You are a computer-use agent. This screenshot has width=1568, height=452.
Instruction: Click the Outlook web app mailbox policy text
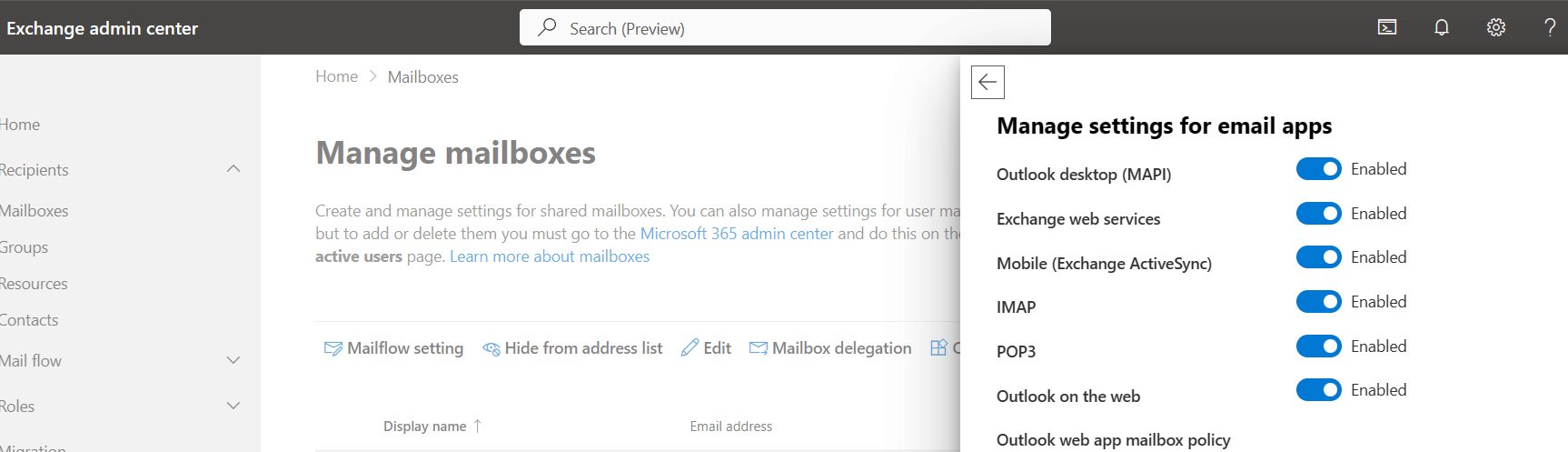1113,440
